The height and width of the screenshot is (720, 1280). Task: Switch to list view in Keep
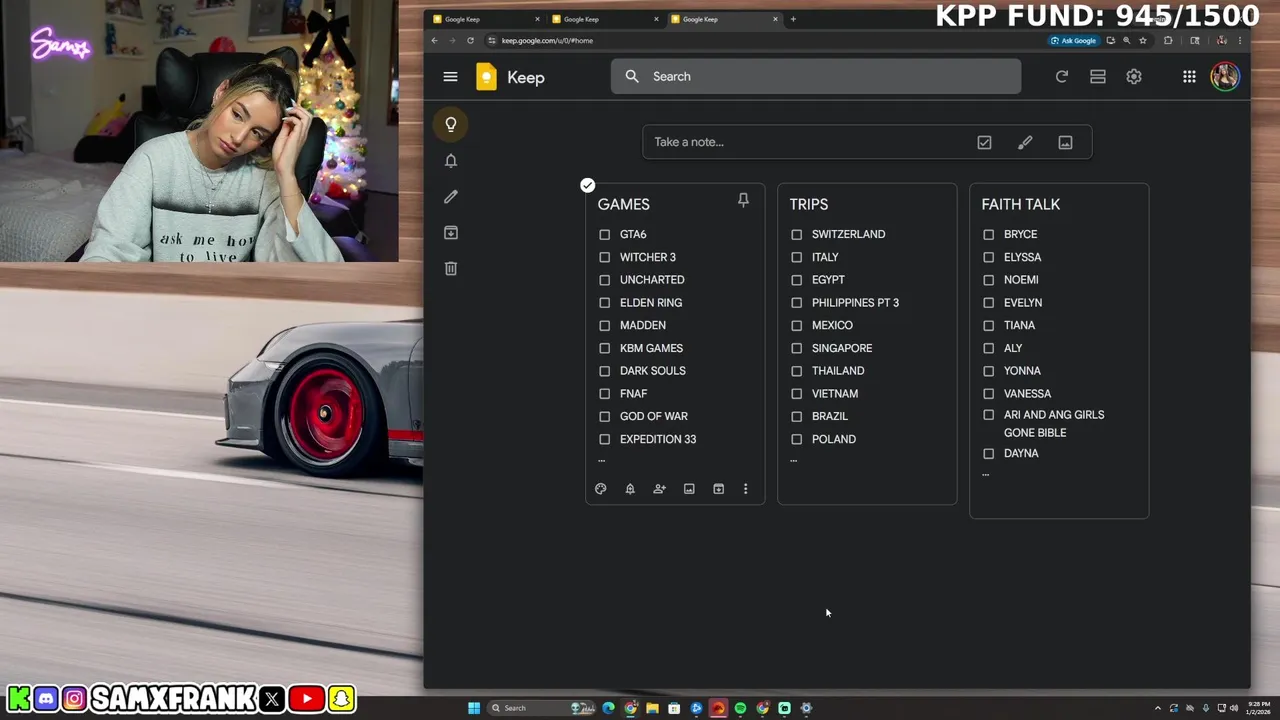tap(1097, 77)
